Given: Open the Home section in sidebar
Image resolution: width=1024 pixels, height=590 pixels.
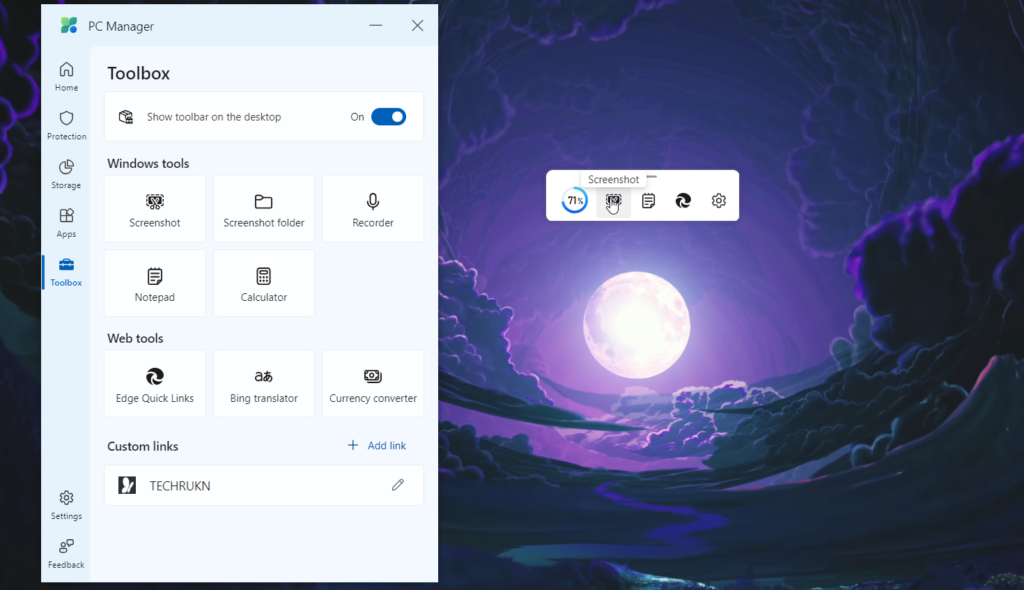Looking at the screenshot, I should [66, 76].
